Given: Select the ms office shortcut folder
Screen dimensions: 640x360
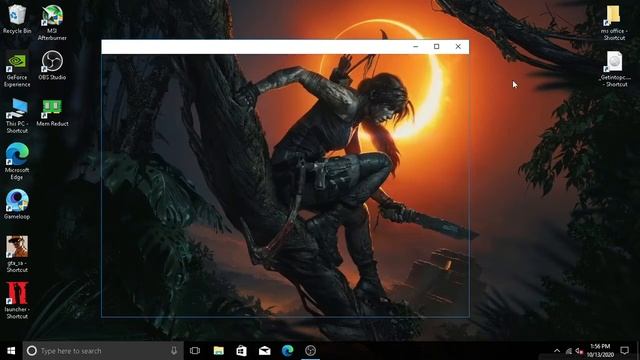Looking at the screenshot, I should 614,23.
